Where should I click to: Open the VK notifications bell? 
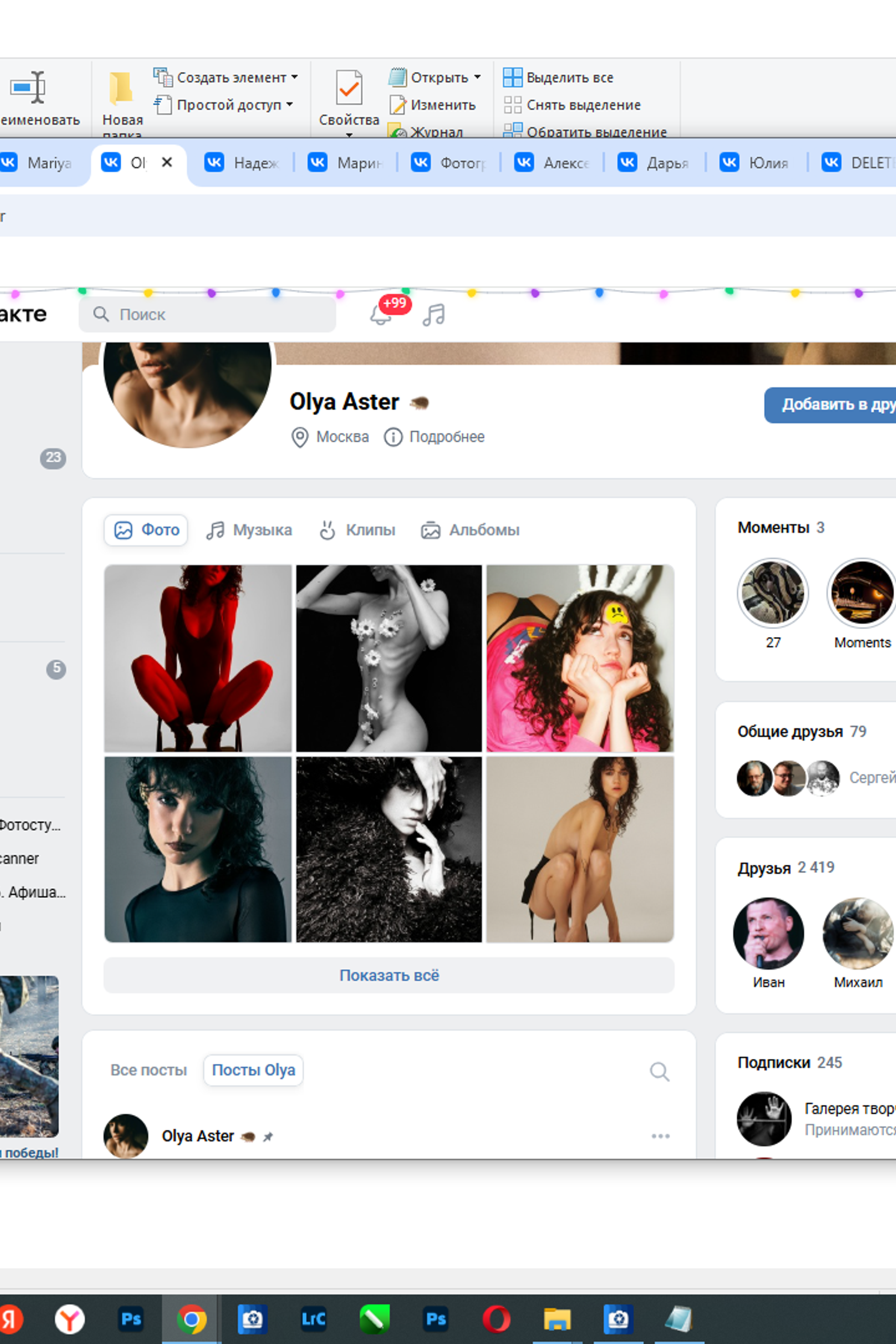coord(381,315)
